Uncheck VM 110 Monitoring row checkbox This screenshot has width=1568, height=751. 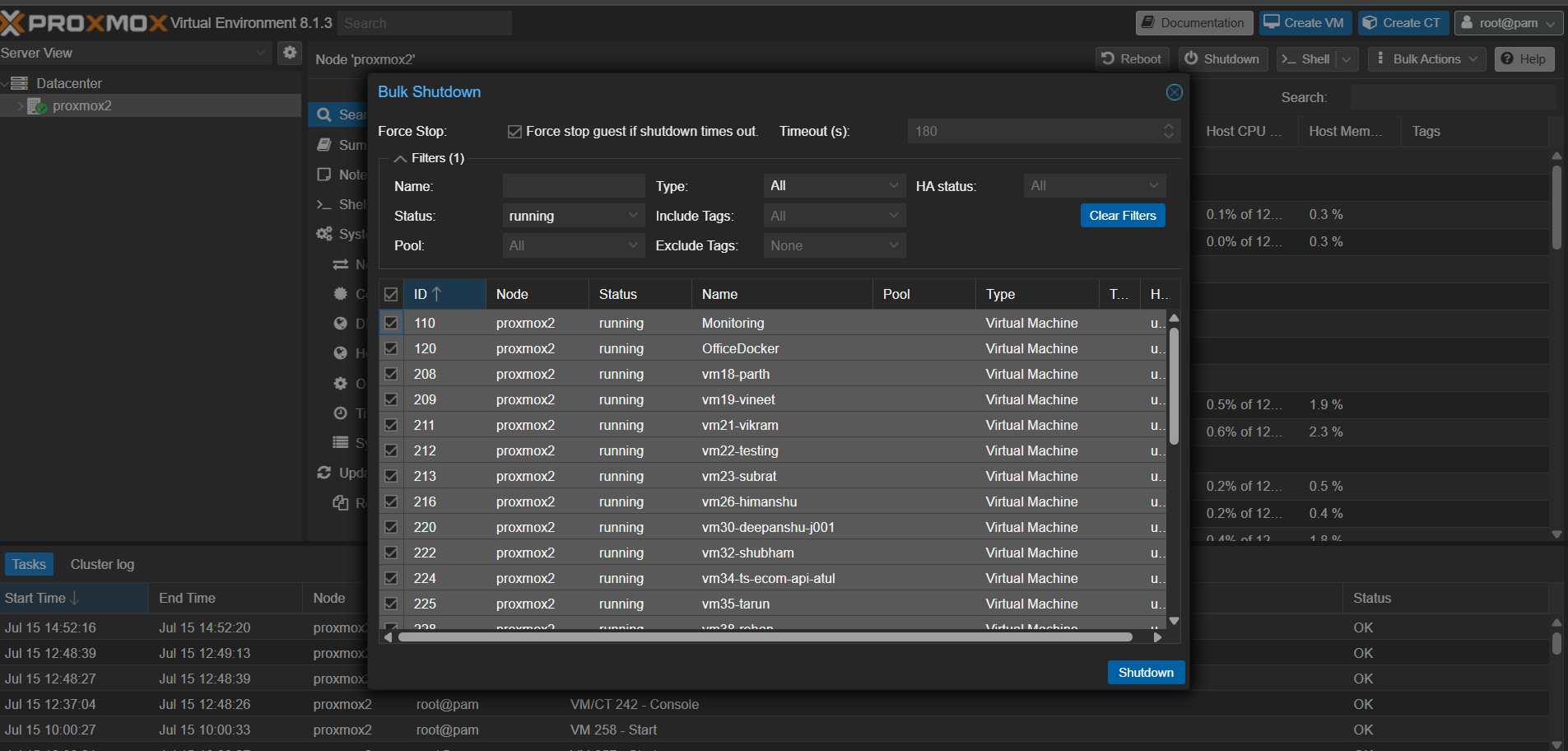[x=391, y=323]
